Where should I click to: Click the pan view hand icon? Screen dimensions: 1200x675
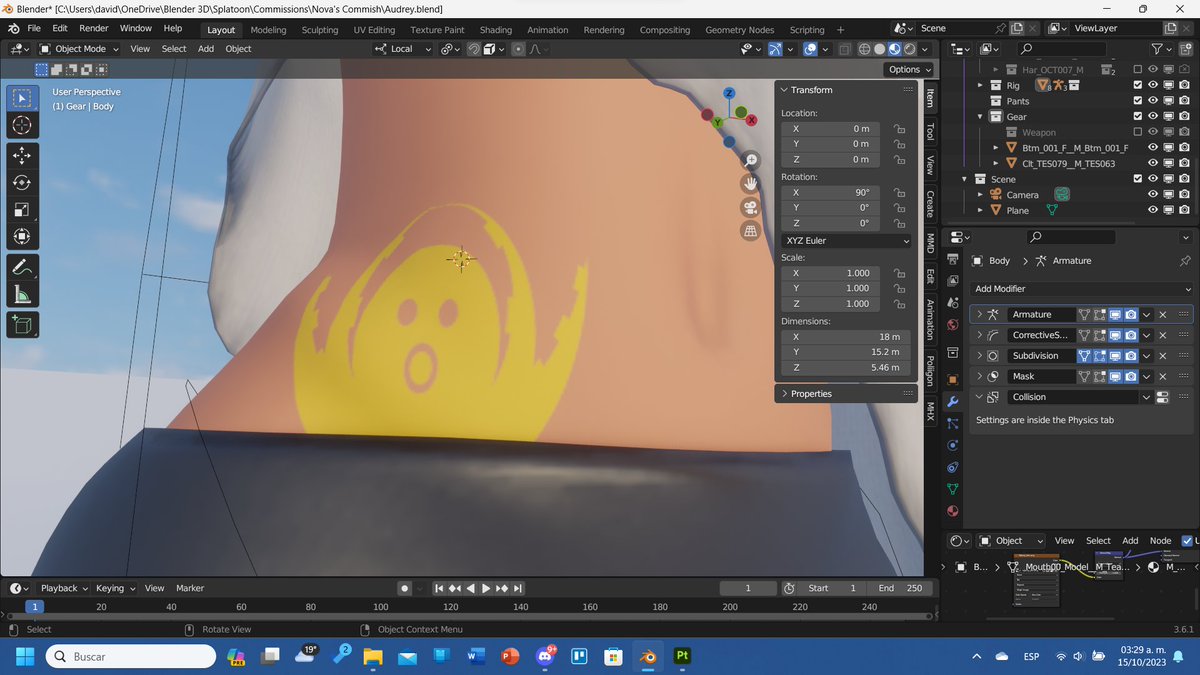(750, 184)
